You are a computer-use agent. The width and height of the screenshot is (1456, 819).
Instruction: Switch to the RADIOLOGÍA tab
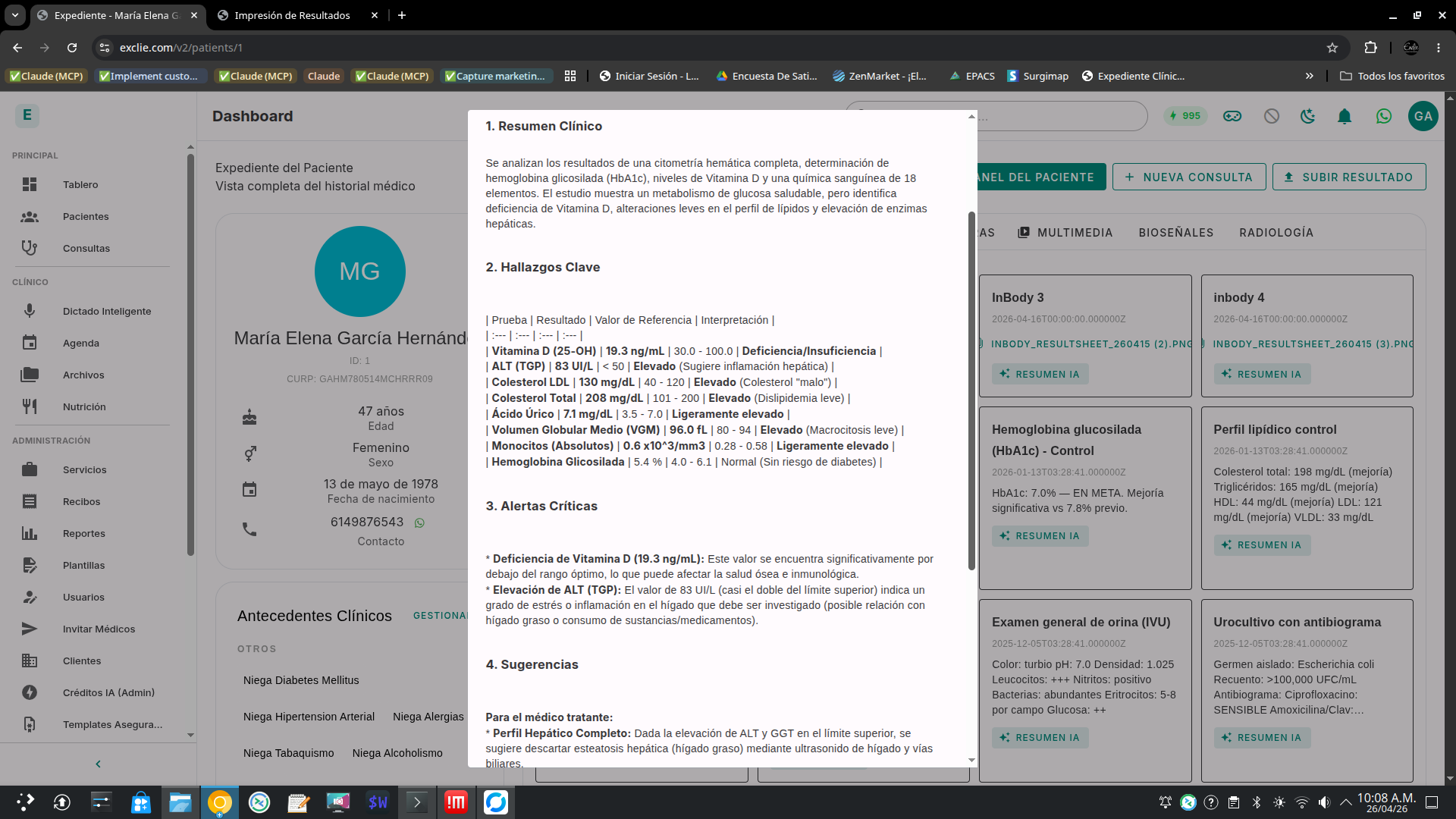point(1276,233)
